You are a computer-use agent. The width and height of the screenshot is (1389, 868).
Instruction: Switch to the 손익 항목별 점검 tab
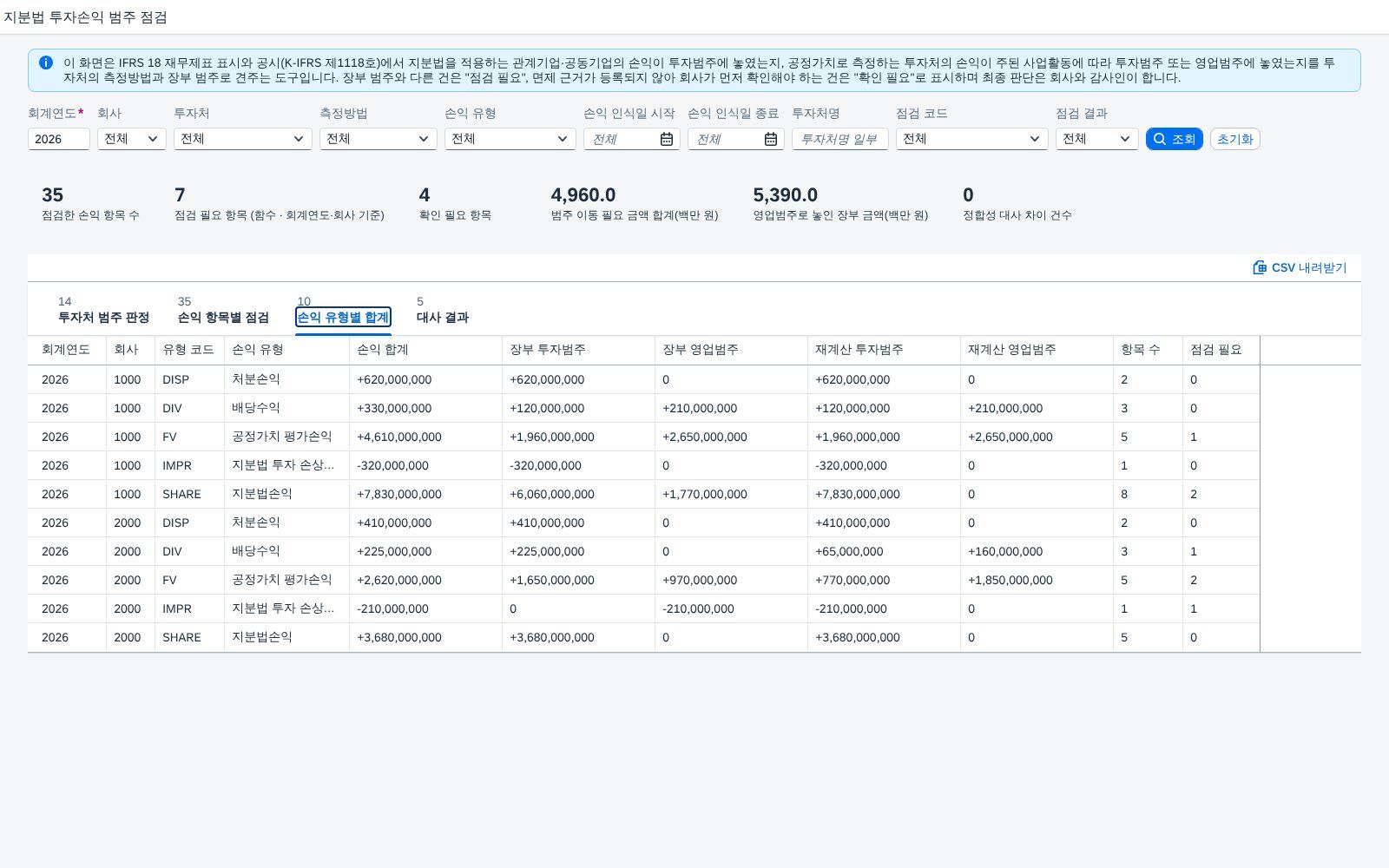click(223, 310)
